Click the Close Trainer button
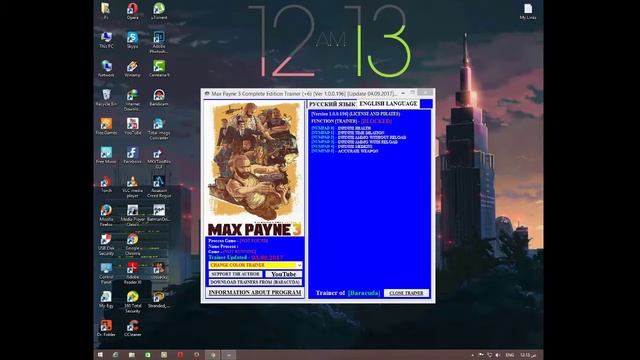Screen dimensions: 640x360 pyautogui.click(x=406, y=293)
